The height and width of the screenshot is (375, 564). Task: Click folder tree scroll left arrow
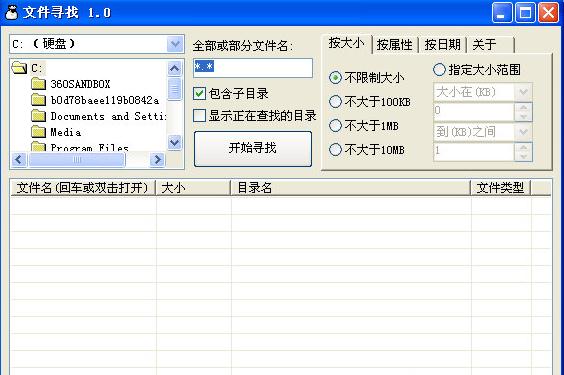[x=19, y=159]
